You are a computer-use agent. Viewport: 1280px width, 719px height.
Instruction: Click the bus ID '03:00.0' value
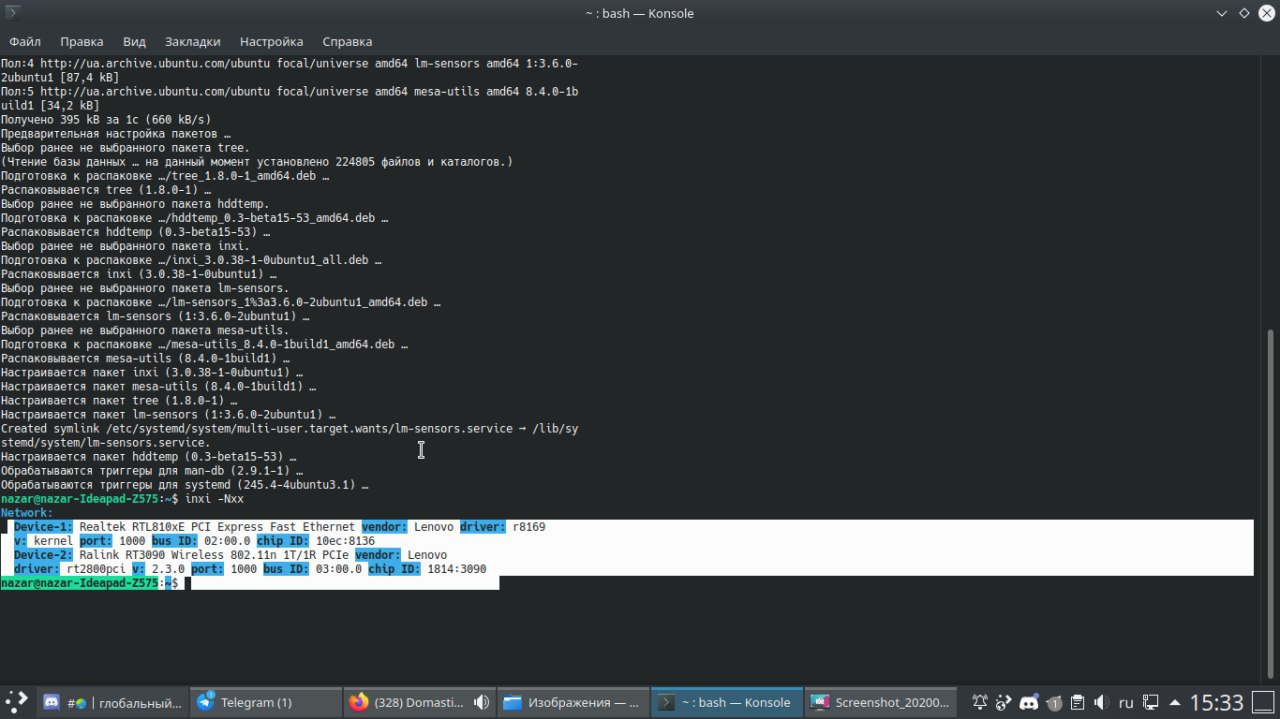click(338, 568)
